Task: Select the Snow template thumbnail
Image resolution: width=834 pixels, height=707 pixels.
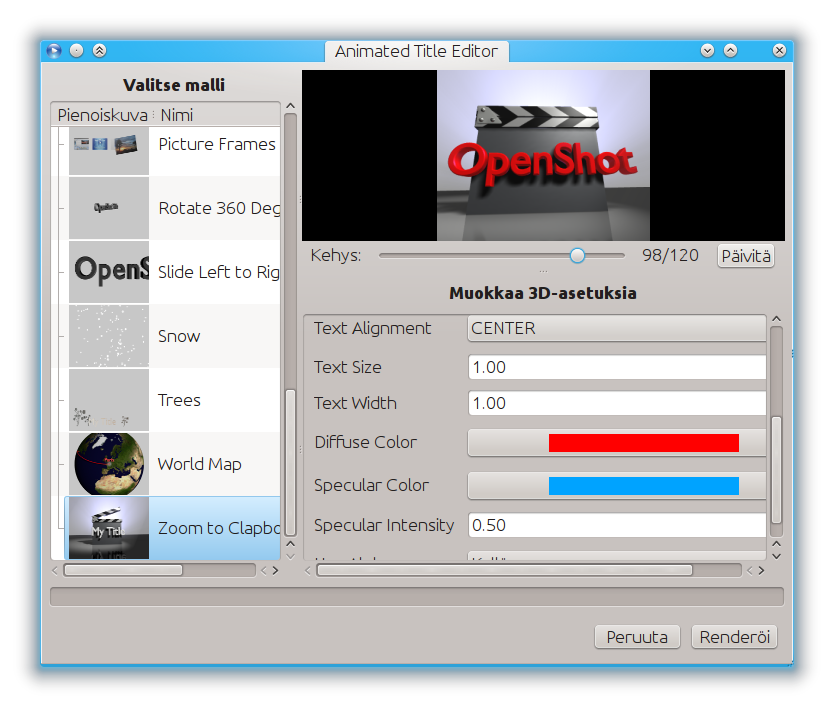Action: click(x=109, y=336)
